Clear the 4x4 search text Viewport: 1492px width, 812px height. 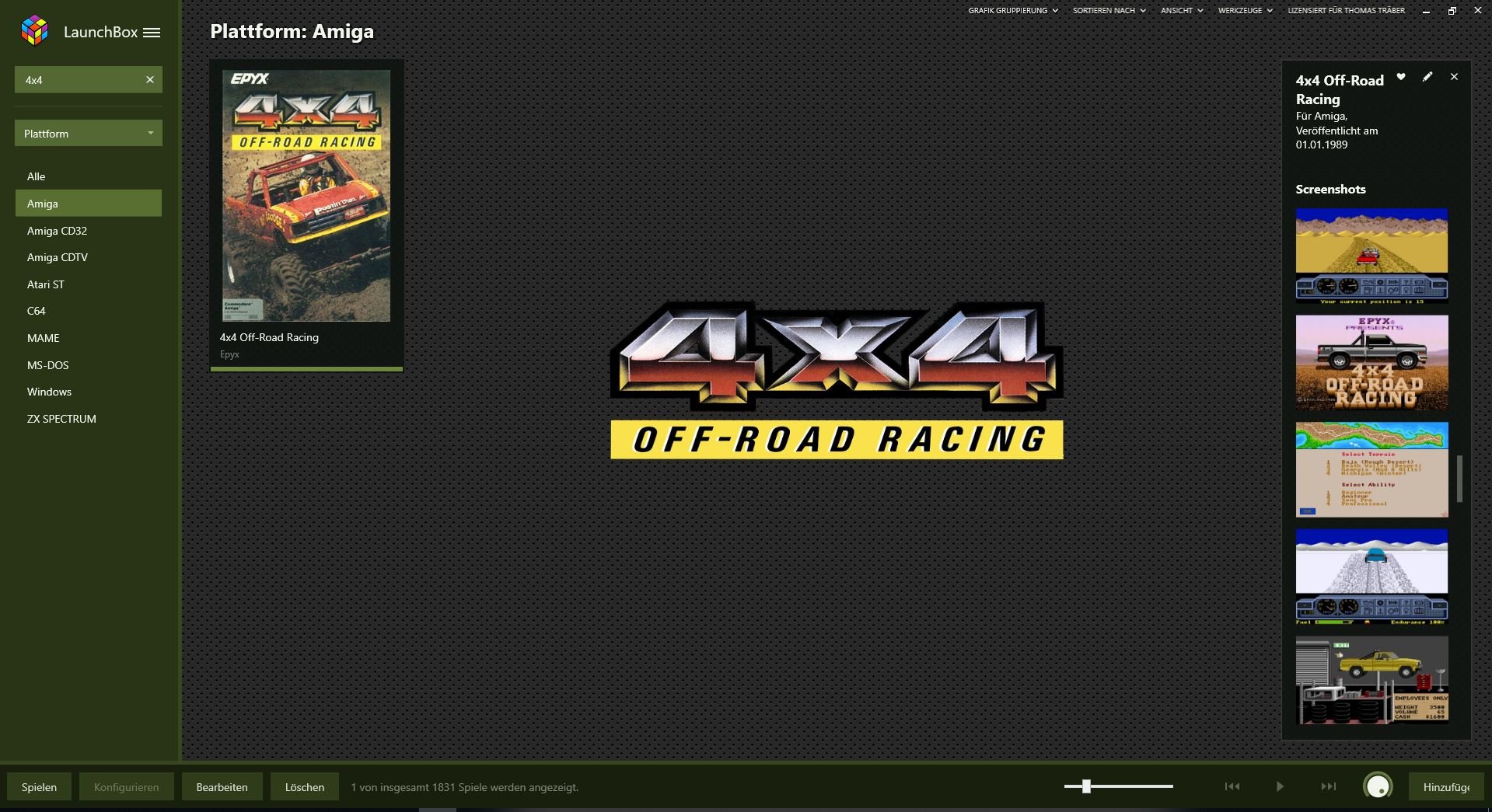click(150, 80)
